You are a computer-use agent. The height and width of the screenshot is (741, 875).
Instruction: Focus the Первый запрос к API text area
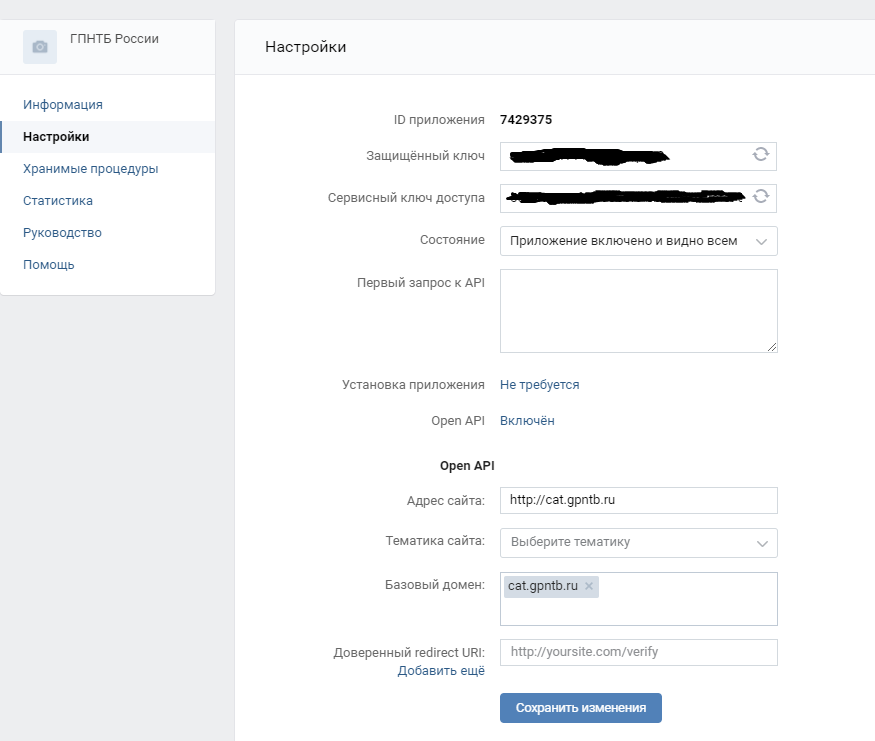click(638, 310)
